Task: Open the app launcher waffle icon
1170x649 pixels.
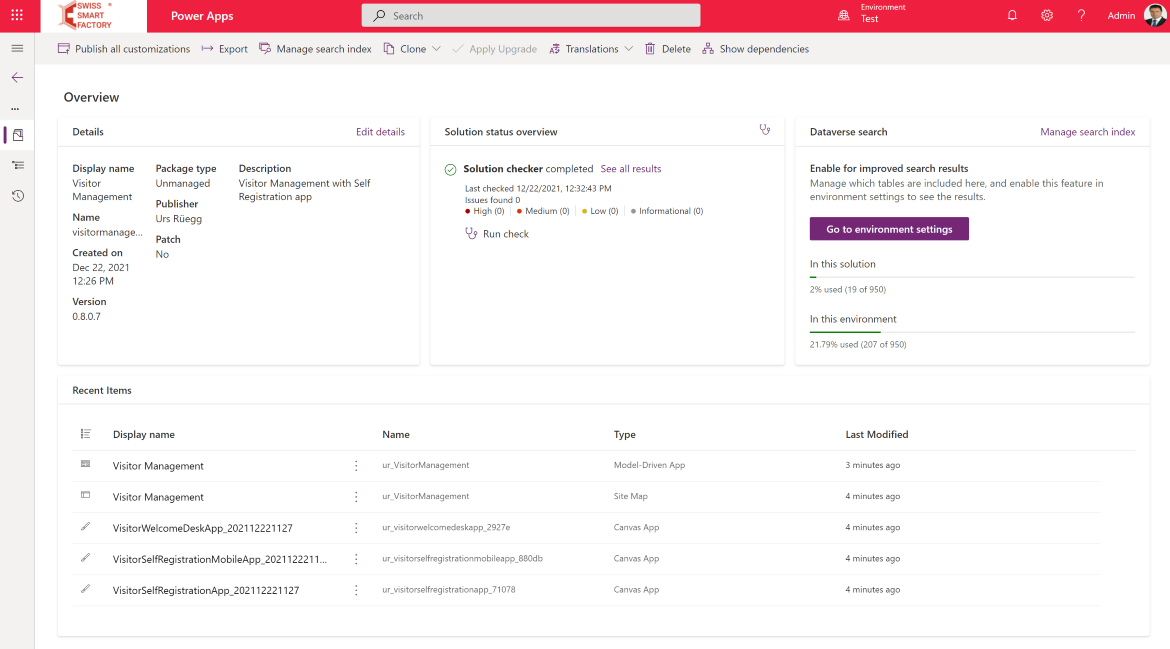Action: click(x=16, y=15)
